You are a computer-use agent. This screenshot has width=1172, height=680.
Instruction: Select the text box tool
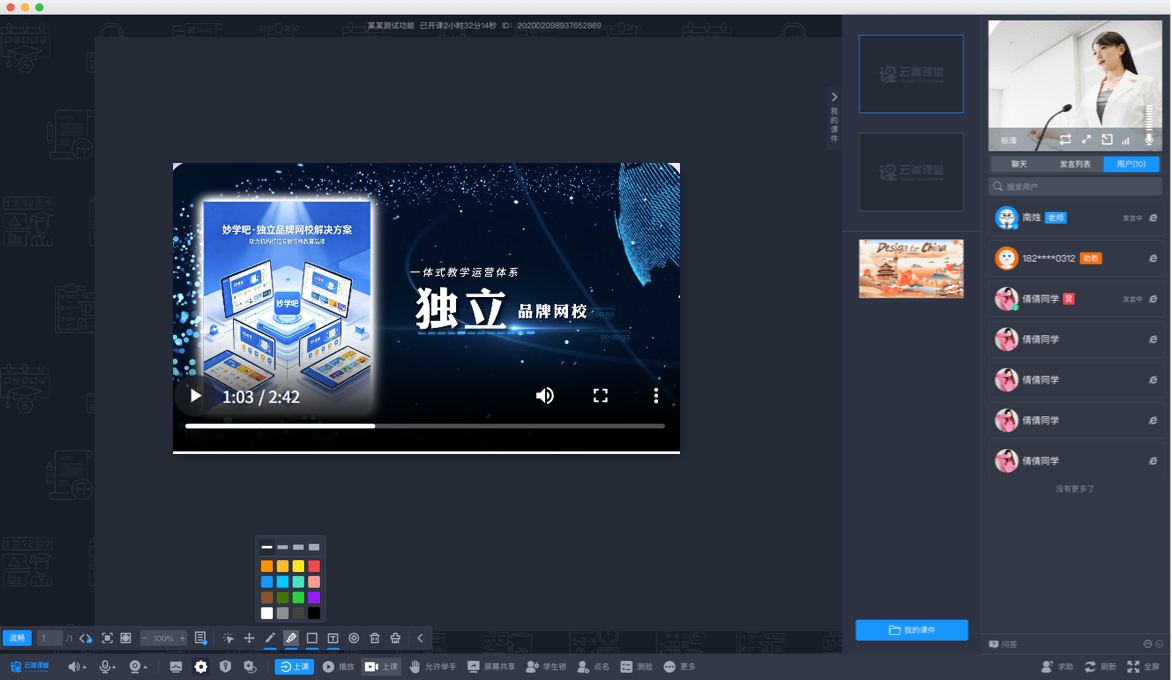click(x=333, y=638)
